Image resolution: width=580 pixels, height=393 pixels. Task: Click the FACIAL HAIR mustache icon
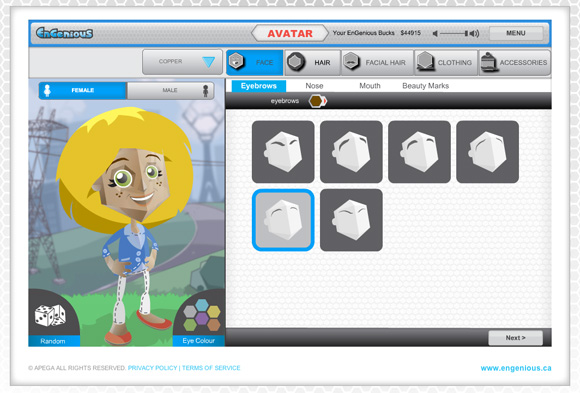[351, 61]
